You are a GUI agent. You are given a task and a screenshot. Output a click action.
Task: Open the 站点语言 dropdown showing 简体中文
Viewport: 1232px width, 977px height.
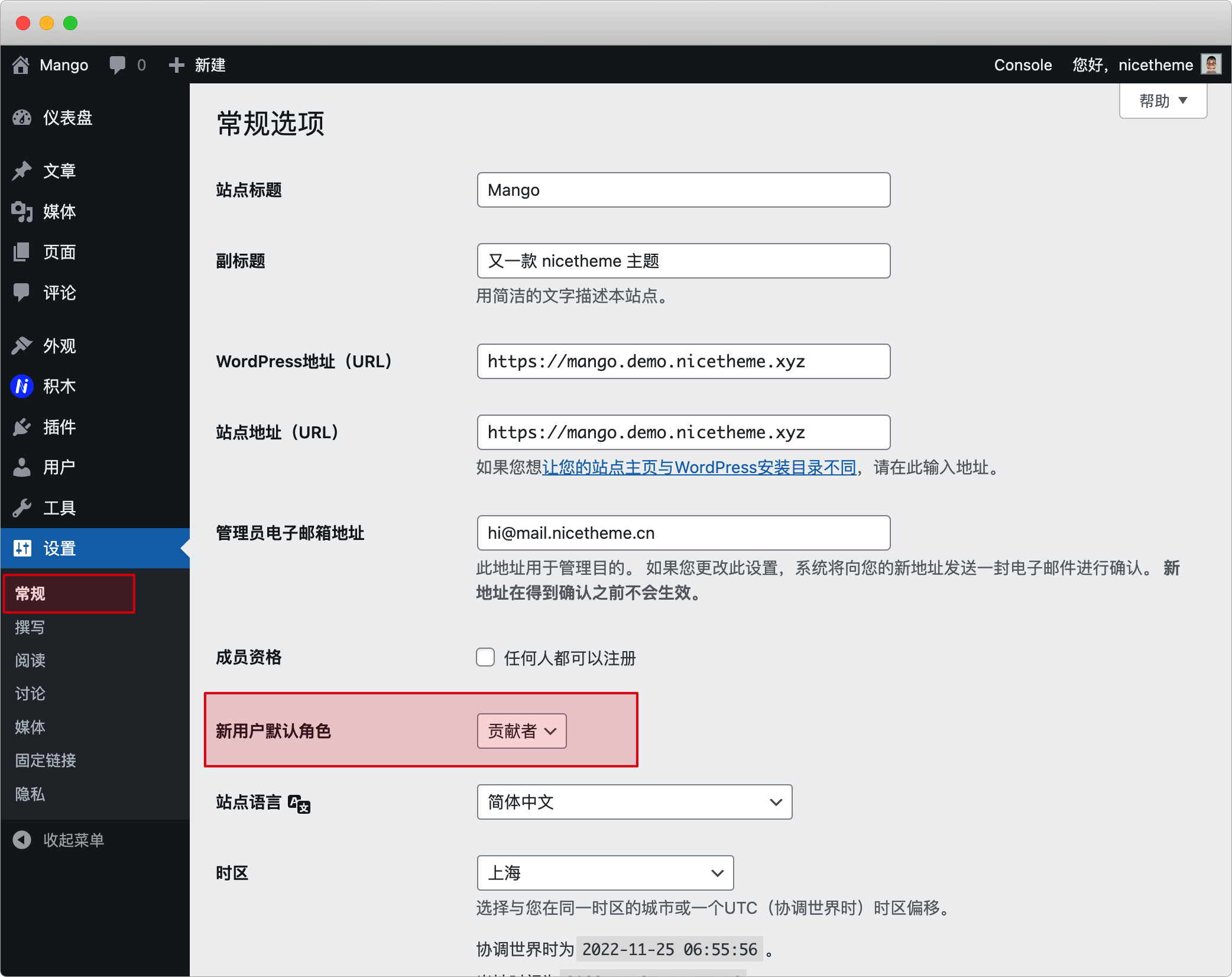coord(634,802)
